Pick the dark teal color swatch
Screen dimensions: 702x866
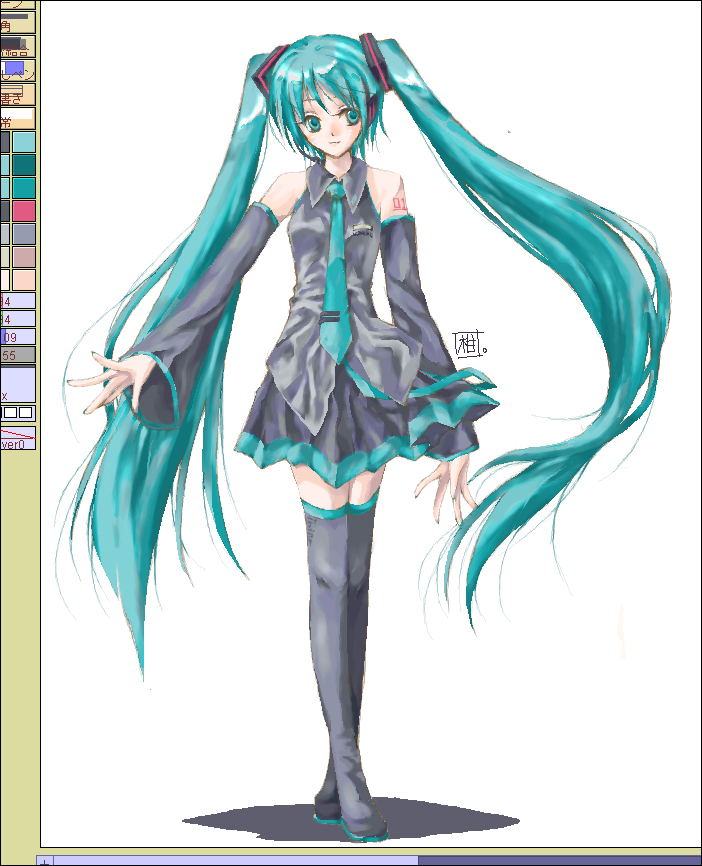24,165
